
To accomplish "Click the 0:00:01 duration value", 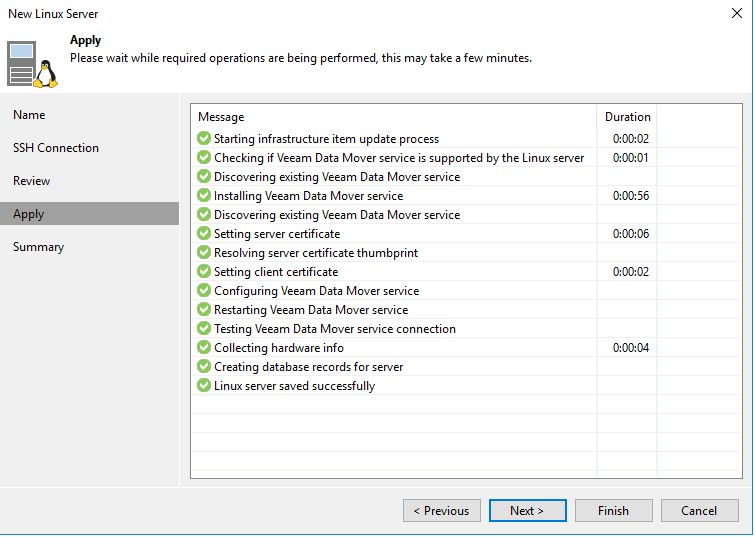I will pos(630,158).
